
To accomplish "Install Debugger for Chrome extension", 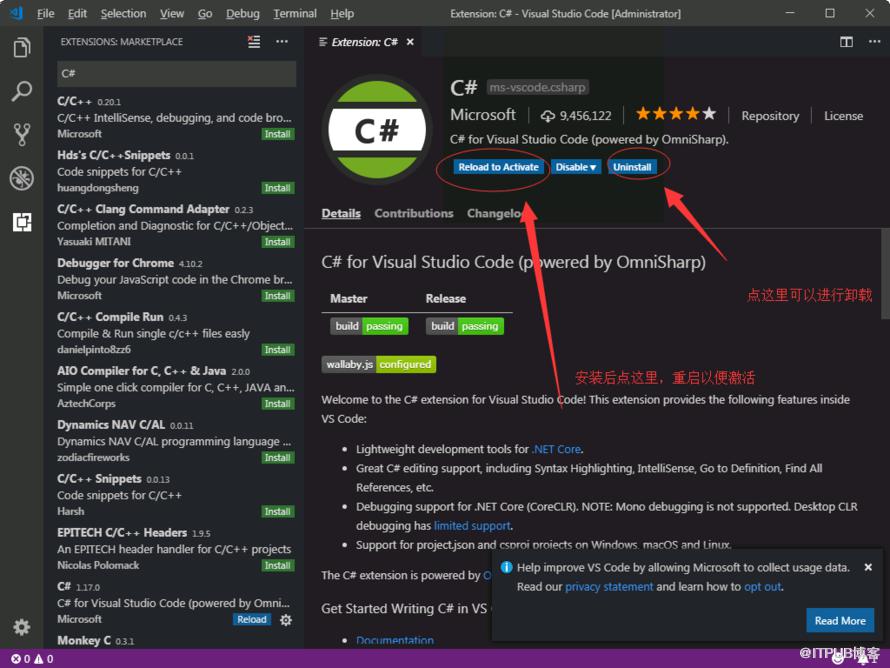I will 278,296.
